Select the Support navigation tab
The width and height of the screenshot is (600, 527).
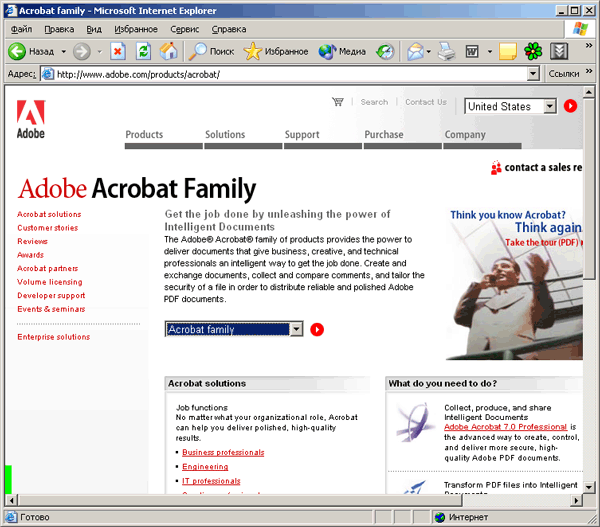pos(323,138)
